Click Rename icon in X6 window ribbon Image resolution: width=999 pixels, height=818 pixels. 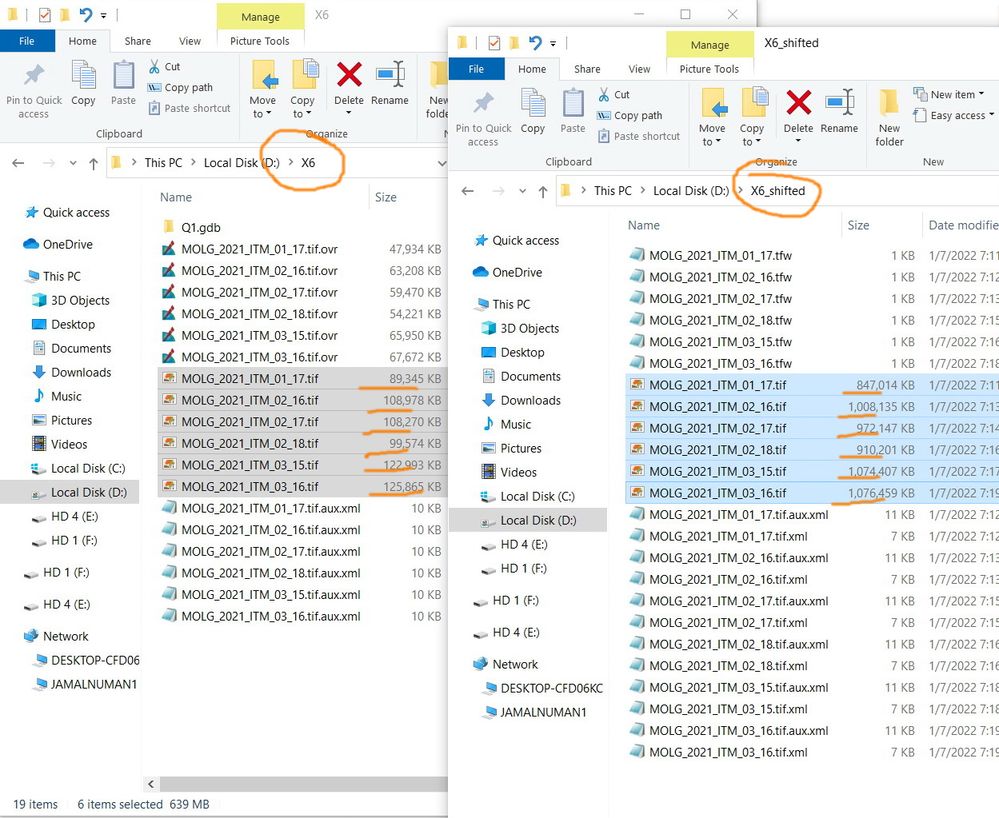point(390,75)
